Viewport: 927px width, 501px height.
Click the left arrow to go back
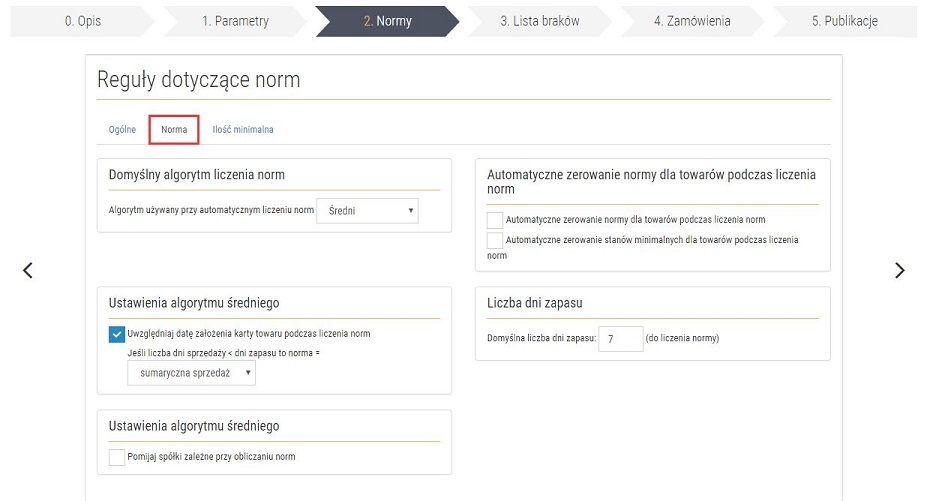pyautogui.click(x=28, y=270)
